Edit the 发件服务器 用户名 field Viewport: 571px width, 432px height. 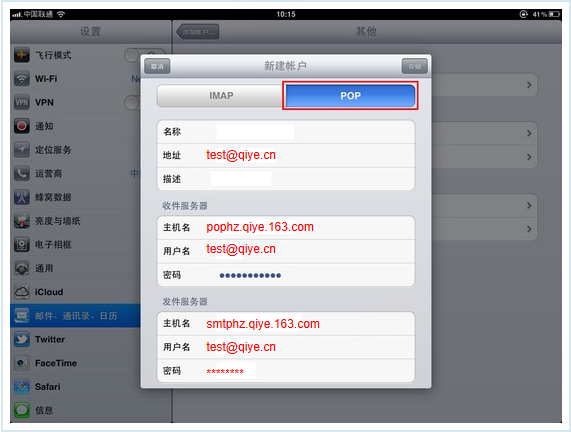286,347
